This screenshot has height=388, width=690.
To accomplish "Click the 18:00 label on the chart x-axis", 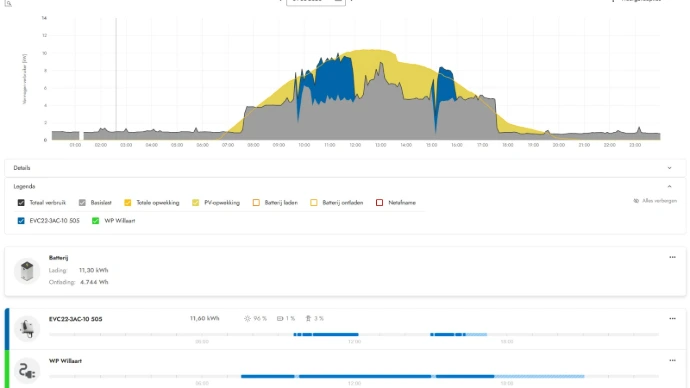I will tap(508, 145).
